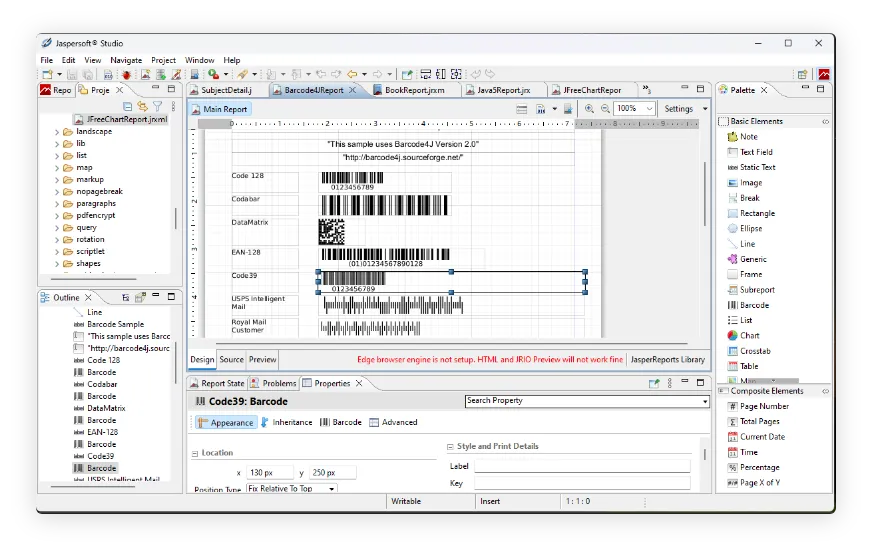Open the Navigate menu
The width and height of the screenshot is (872, 553).
pos(126,60)
